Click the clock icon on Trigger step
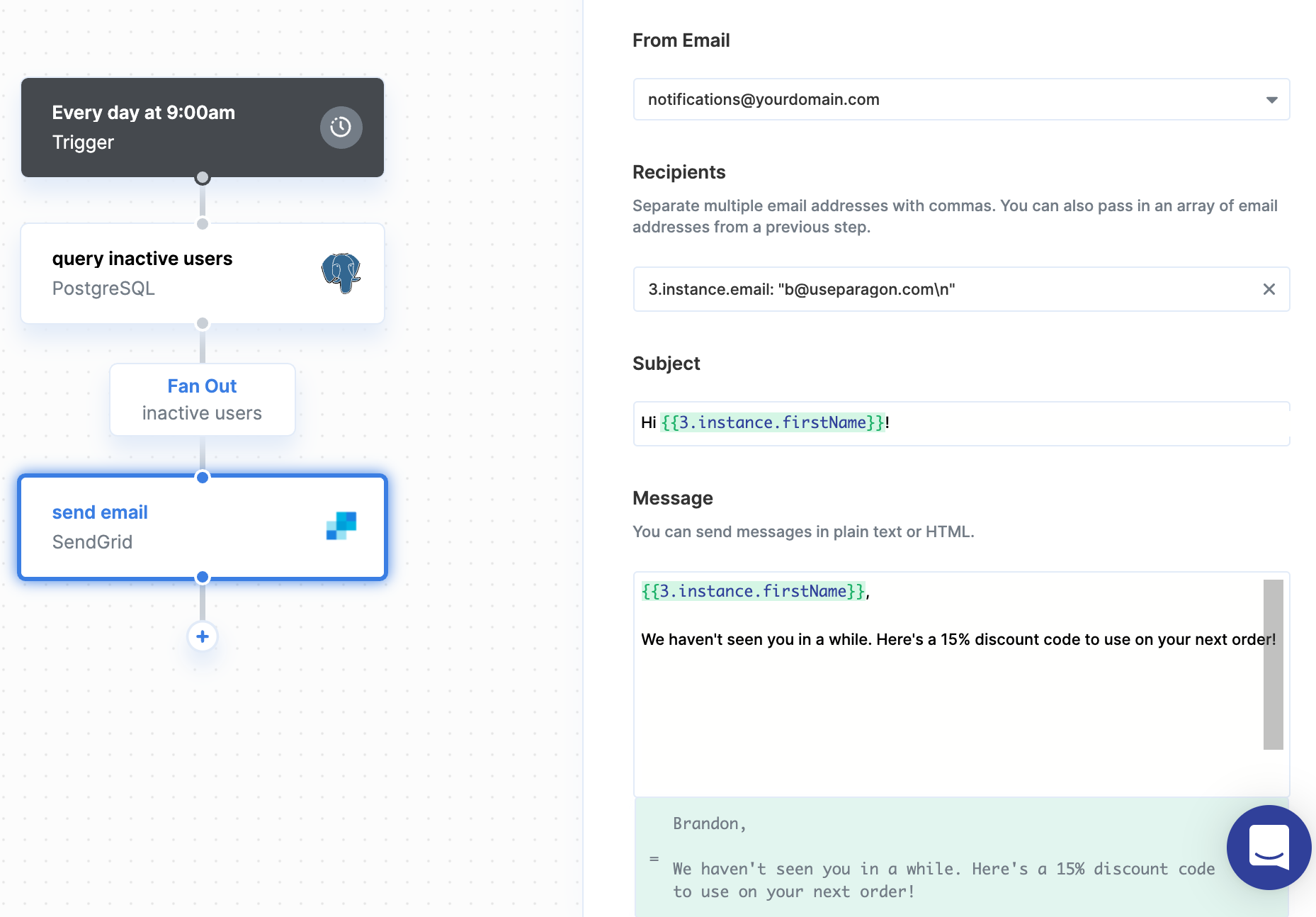 341,128
